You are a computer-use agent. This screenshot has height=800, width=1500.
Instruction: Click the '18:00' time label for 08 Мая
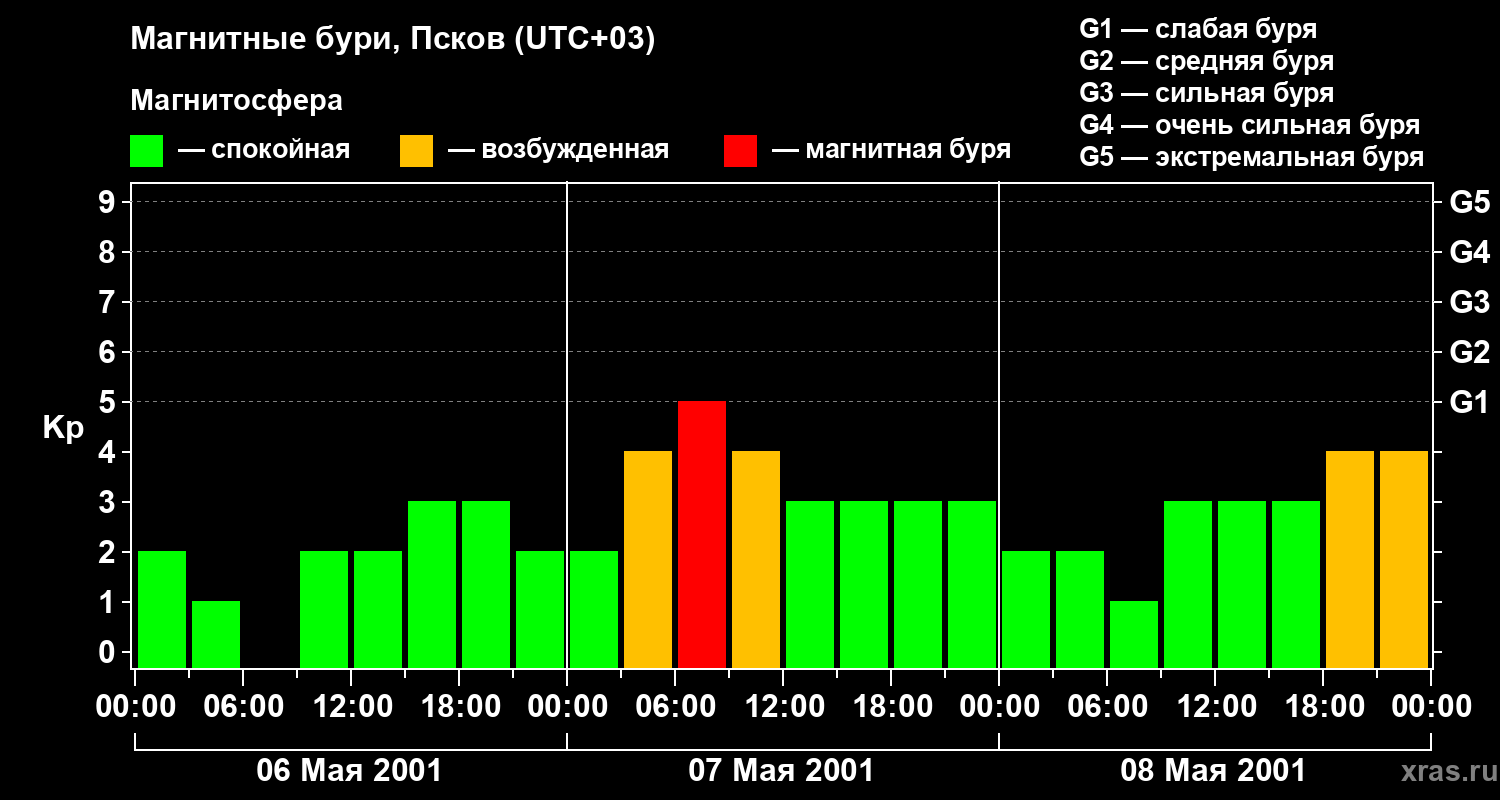[1323, 707]
